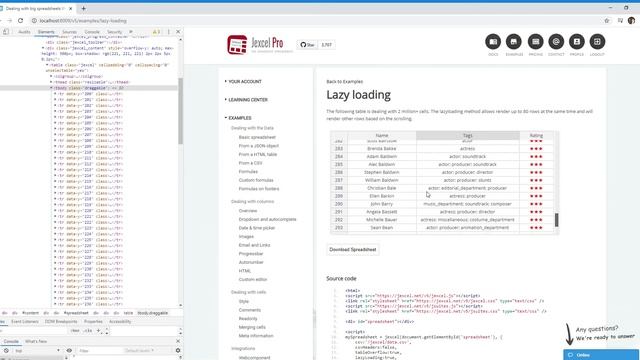
Task: Select the Name column header
Action: [x=382, y=136]
